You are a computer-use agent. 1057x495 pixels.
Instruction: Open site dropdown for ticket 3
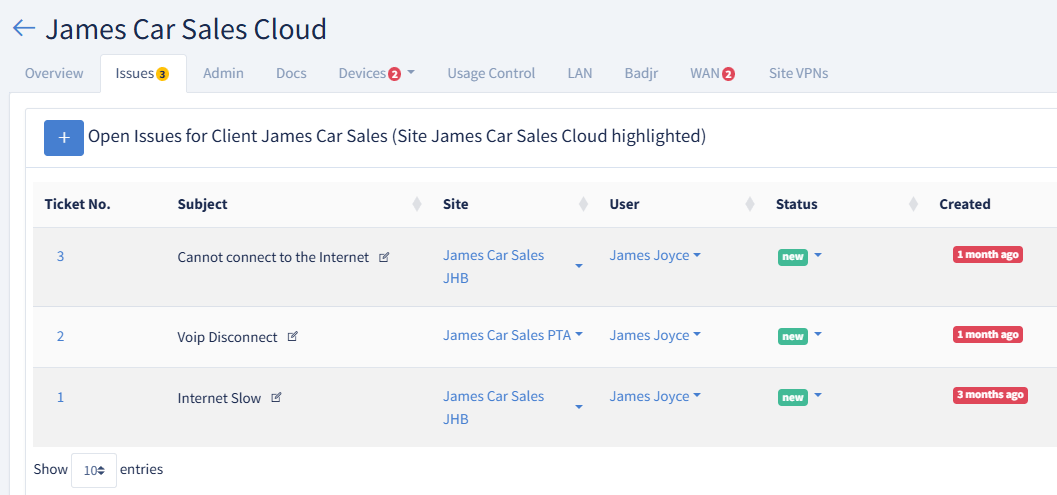tap(579, 266)
